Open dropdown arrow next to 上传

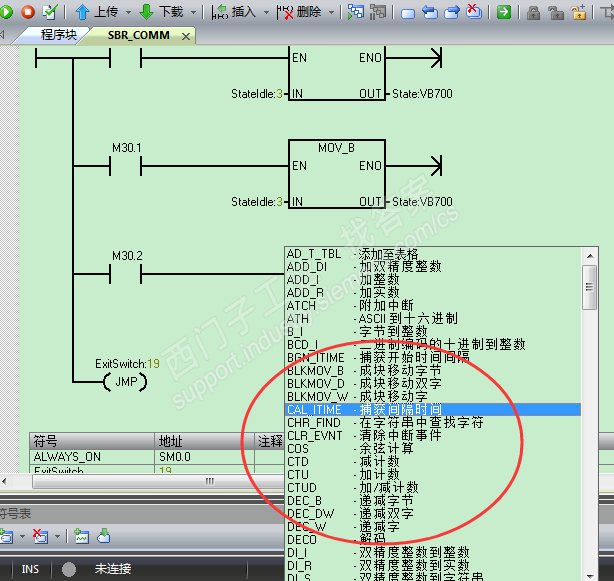click(x=128, y=13)
